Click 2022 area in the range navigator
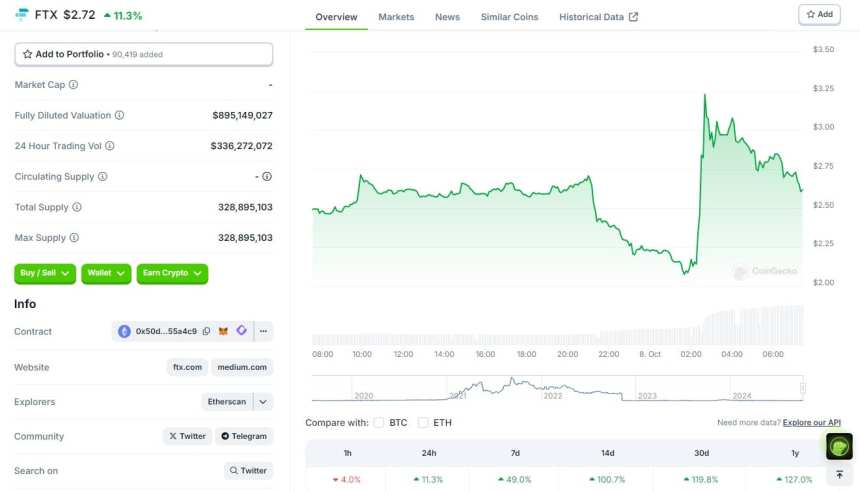The image size is (860, 491). [553, 396]
